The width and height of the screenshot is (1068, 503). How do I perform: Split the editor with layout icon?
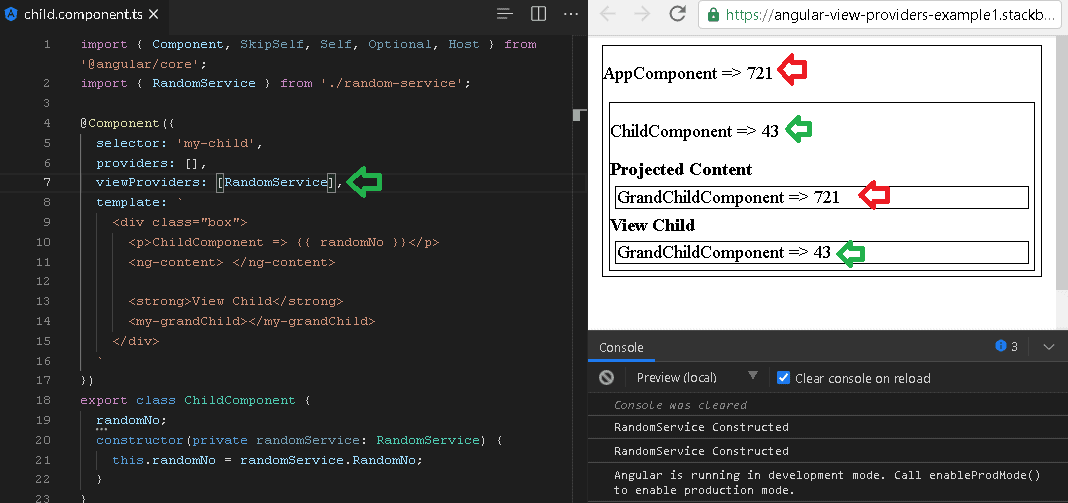click(538, 14)
